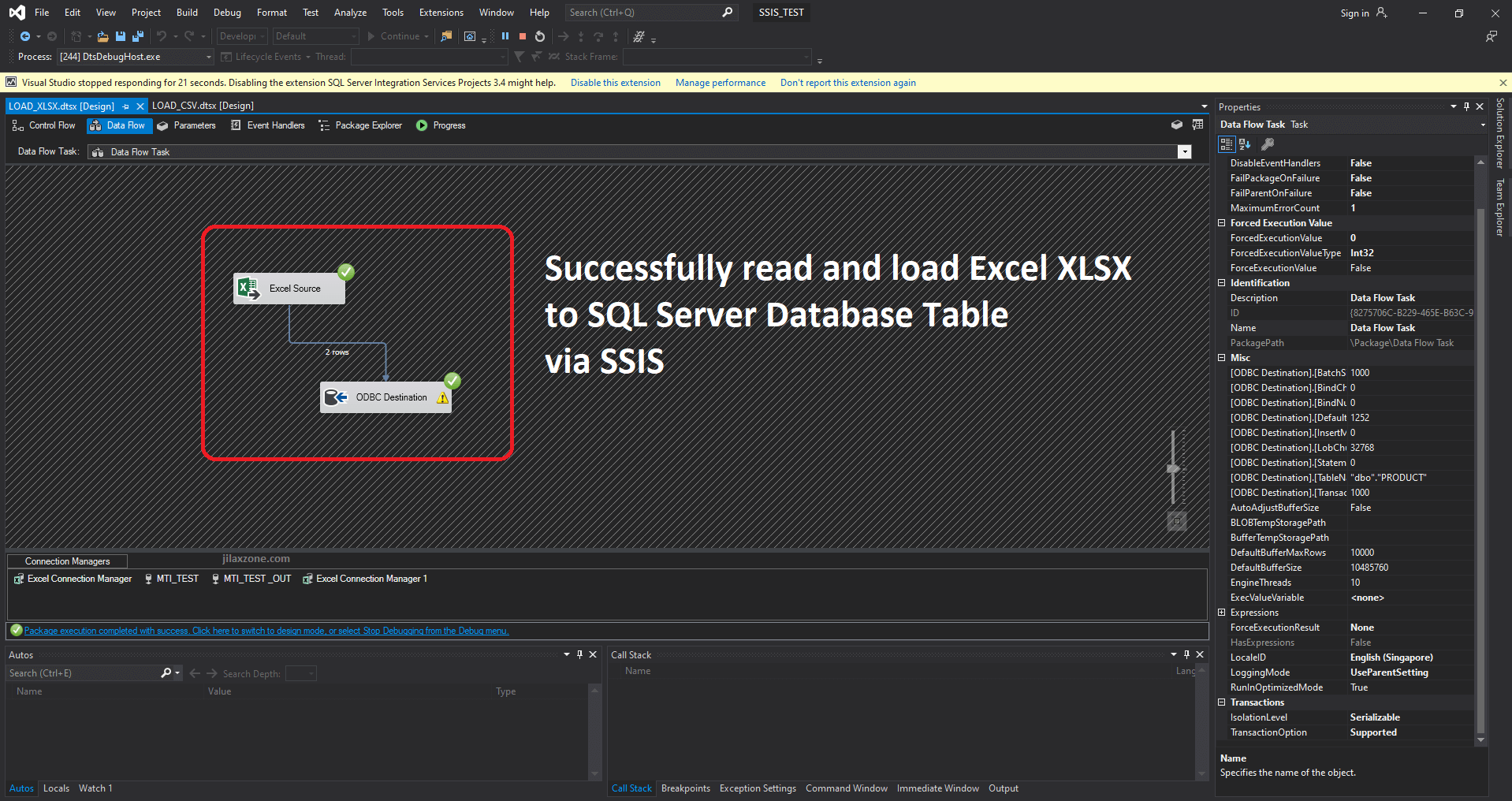Open the Debug menu
1512x801 pixels.
pos(227,13)
